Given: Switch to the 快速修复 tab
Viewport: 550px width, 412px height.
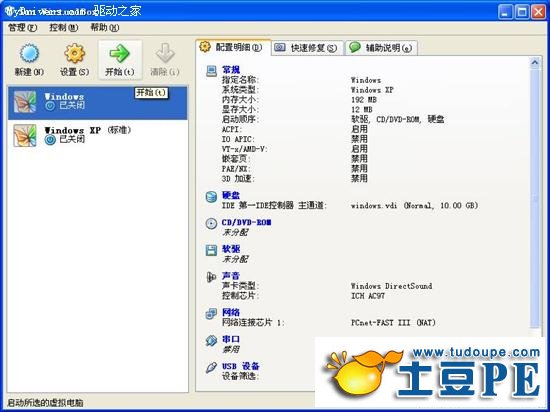Looking at the screenshot, I should [x=308, y=48].
